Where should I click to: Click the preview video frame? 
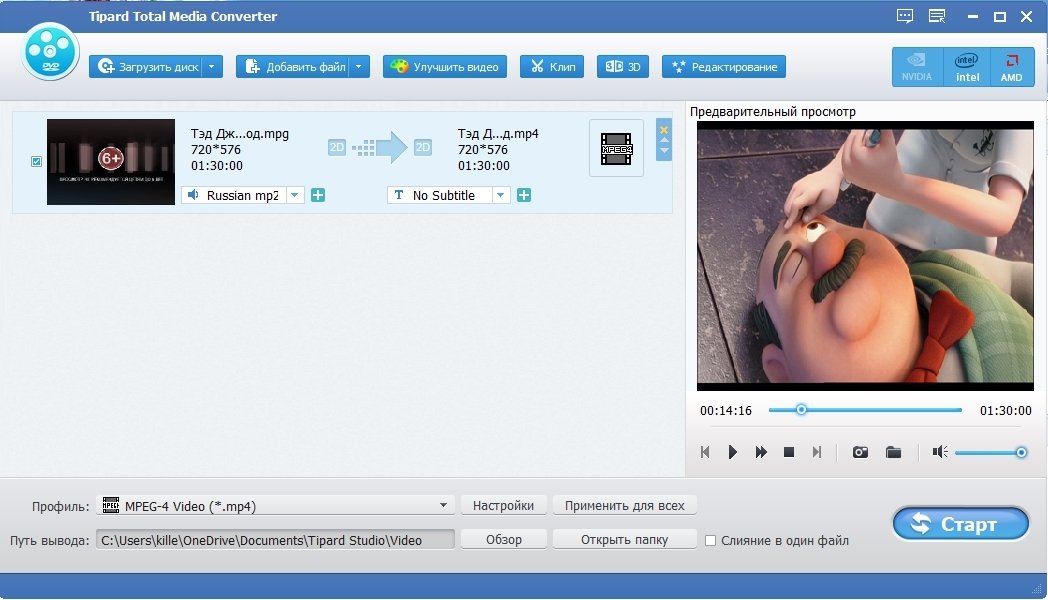865,256
